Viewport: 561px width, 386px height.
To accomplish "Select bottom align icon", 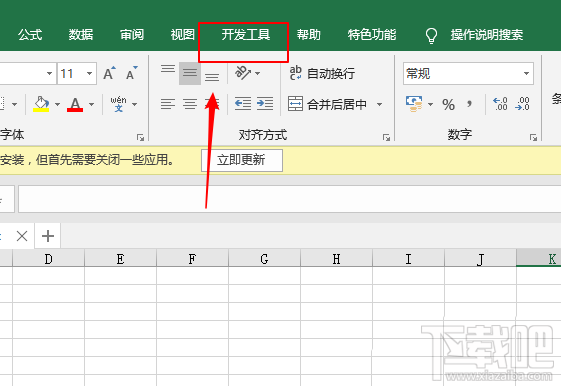I will pyautogui.click(x=212, y=77).
